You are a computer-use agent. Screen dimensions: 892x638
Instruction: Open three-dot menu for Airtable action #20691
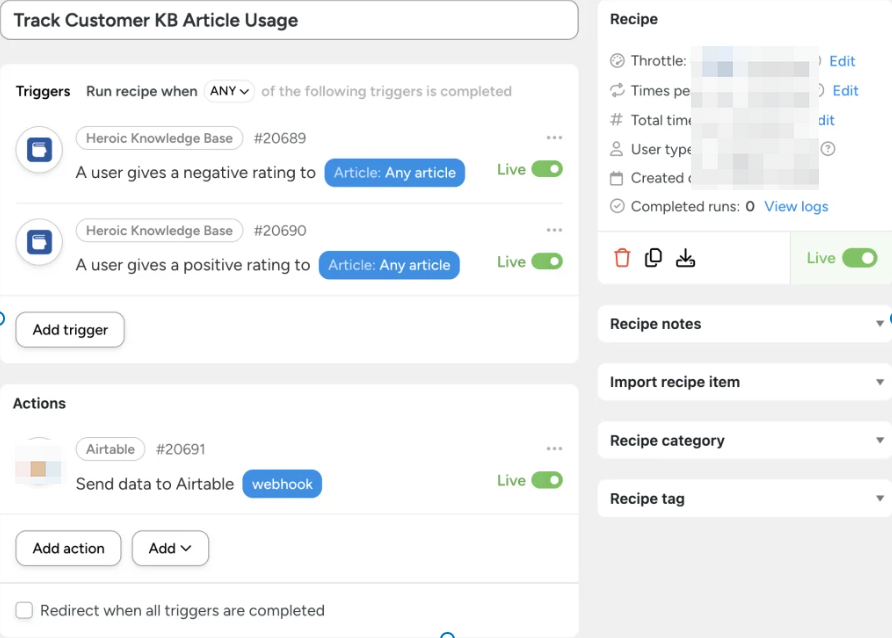[554, 449]
